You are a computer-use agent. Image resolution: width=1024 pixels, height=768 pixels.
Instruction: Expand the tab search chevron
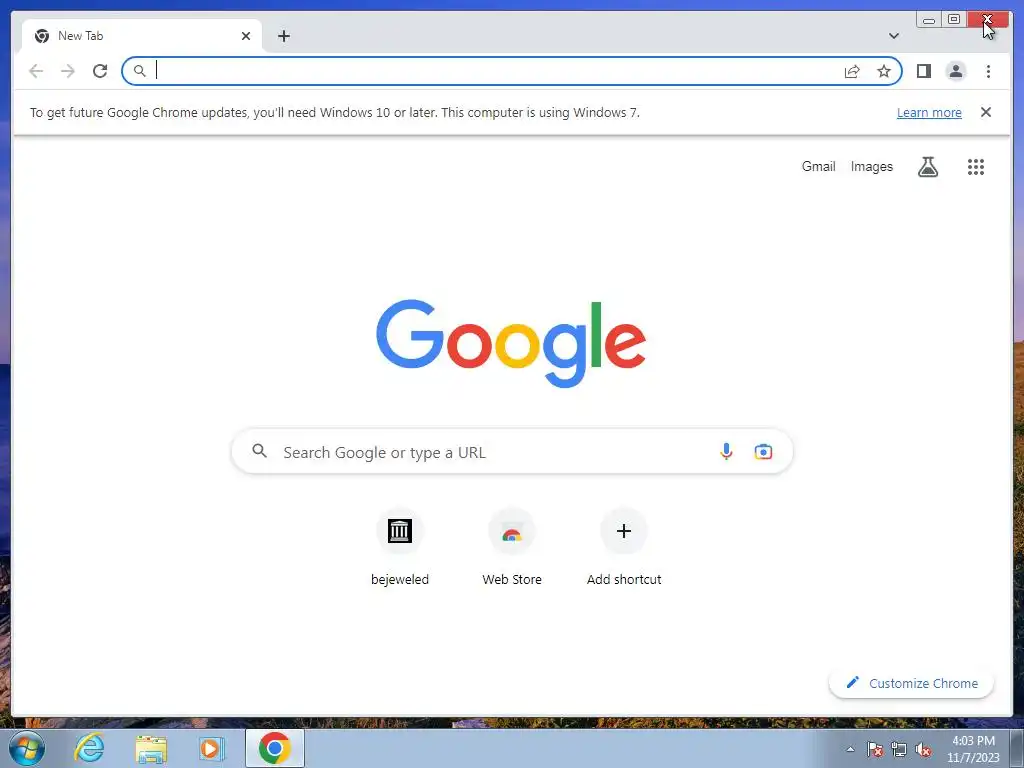893,36
